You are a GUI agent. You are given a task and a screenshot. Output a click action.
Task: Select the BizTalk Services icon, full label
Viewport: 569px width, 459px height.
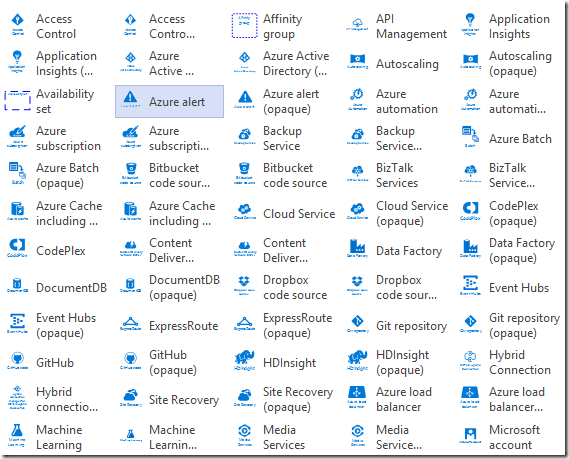357,174
